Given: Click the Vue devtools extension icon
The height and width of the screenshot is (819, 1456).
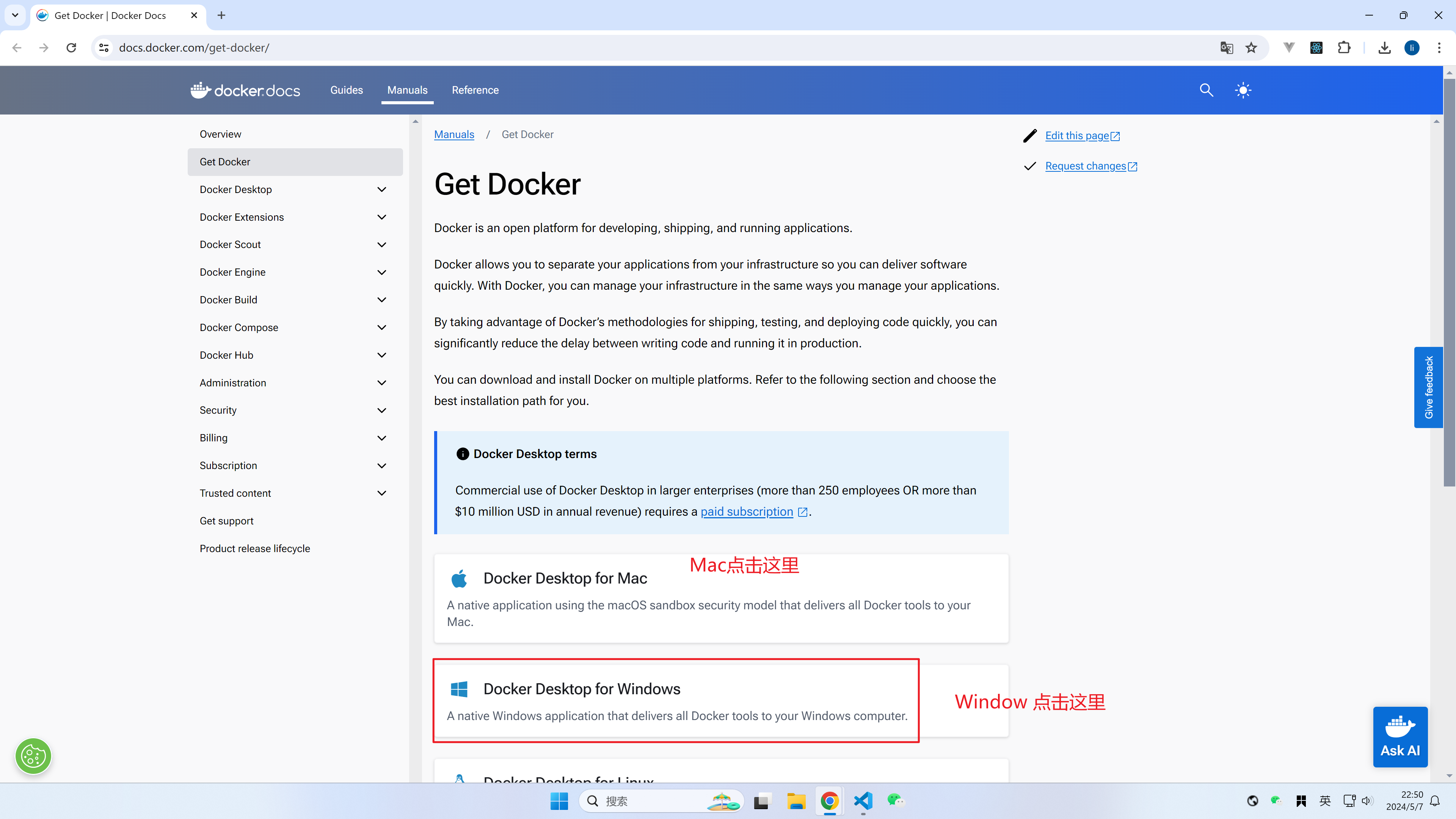Looking at the screenshot, I should [1289, 48].
